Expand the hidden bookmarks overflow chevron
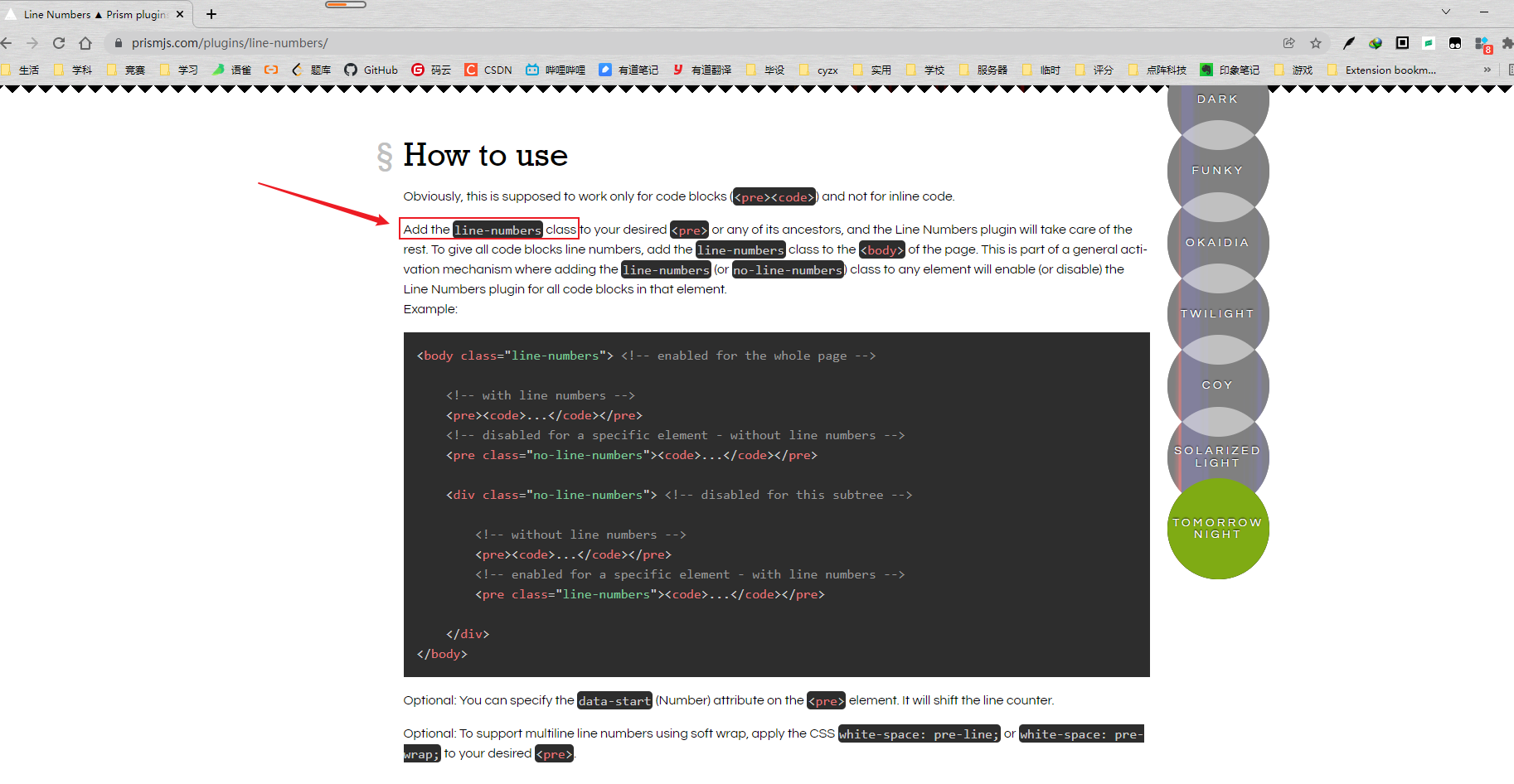1514x784 pixels. (1487, 70)
